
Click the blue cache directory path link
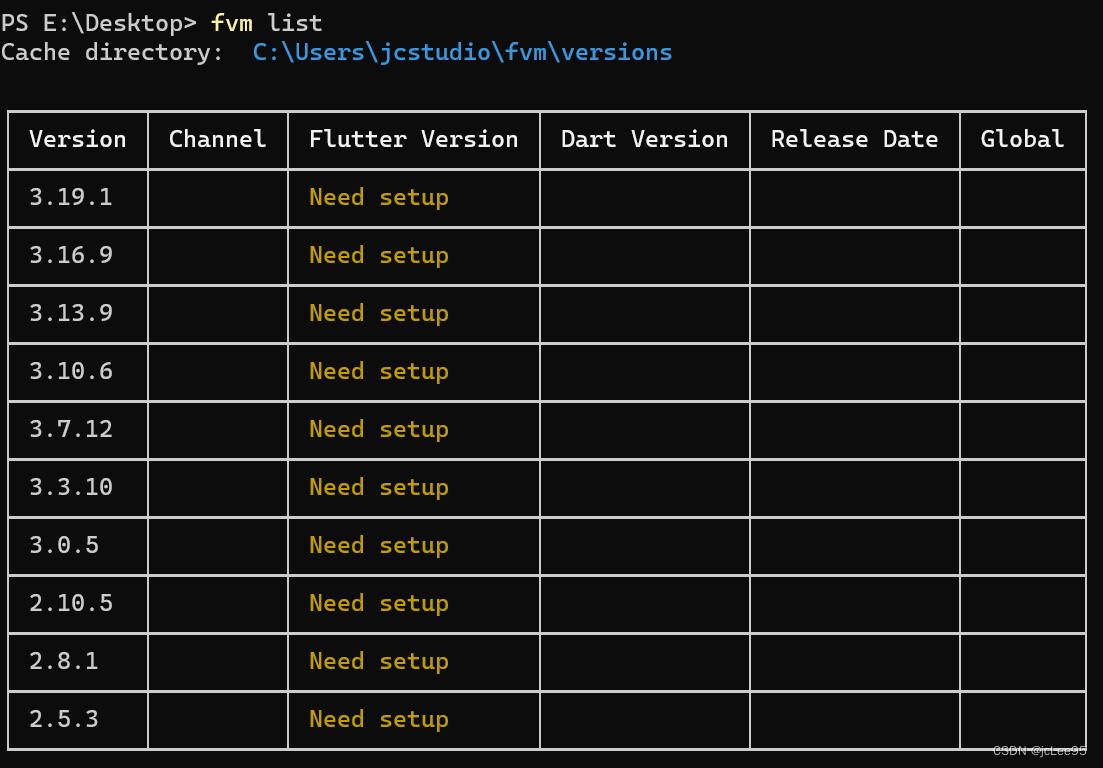point(462,52)
